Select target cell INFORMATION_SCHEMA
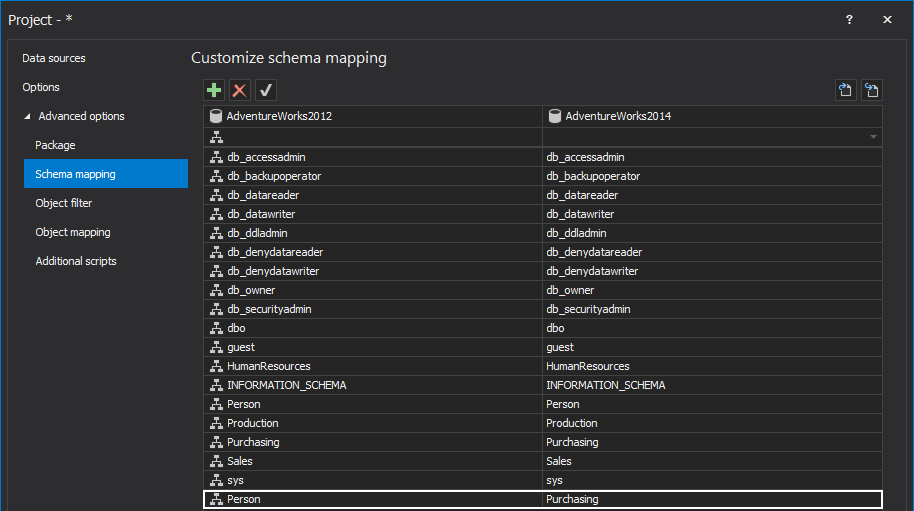914x511 pixels. 712,385
